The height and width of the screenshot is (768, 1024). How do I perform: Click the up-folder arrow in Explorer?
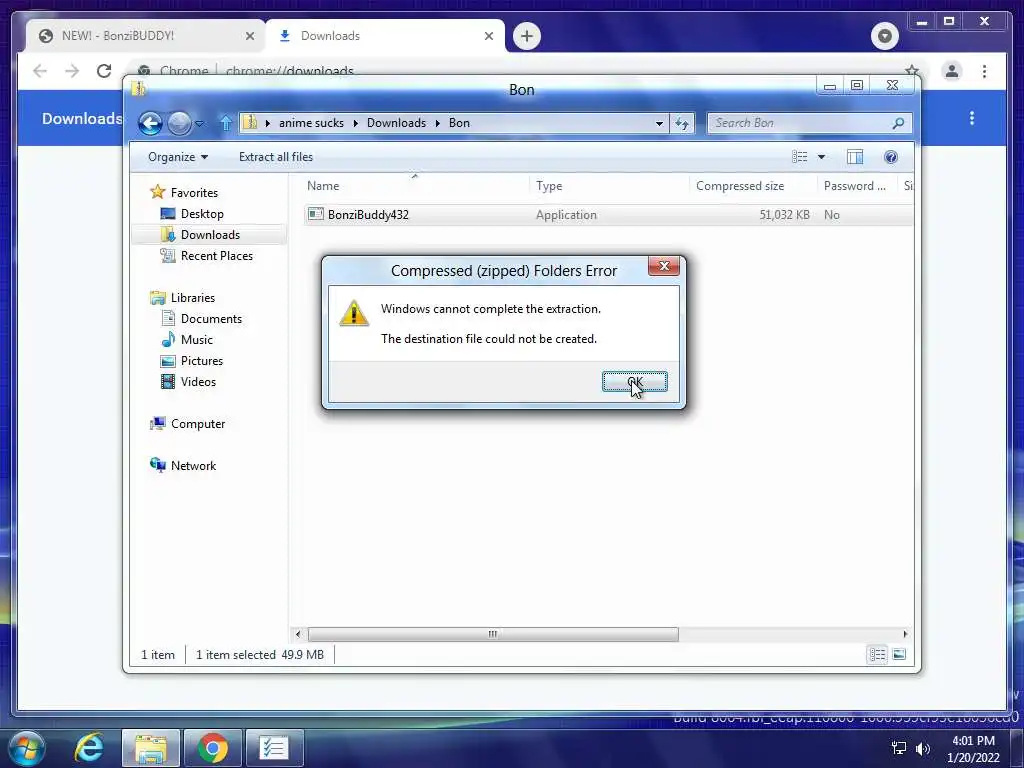(225, 123)
